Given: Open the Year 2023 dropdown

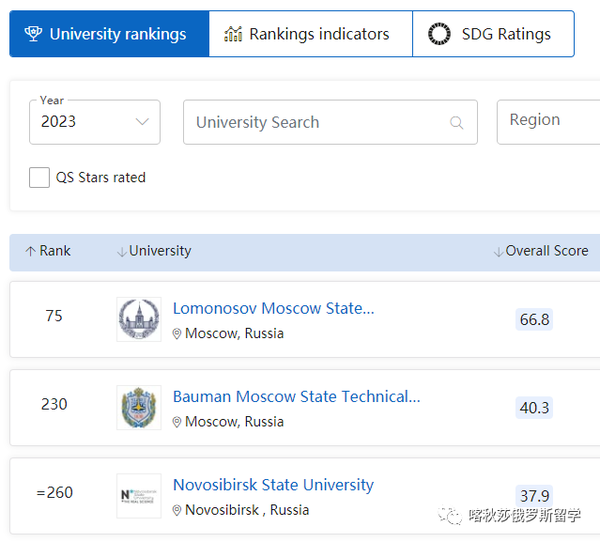Looking at the screenshot, I should pyautogui.click(x=95, y=122).
